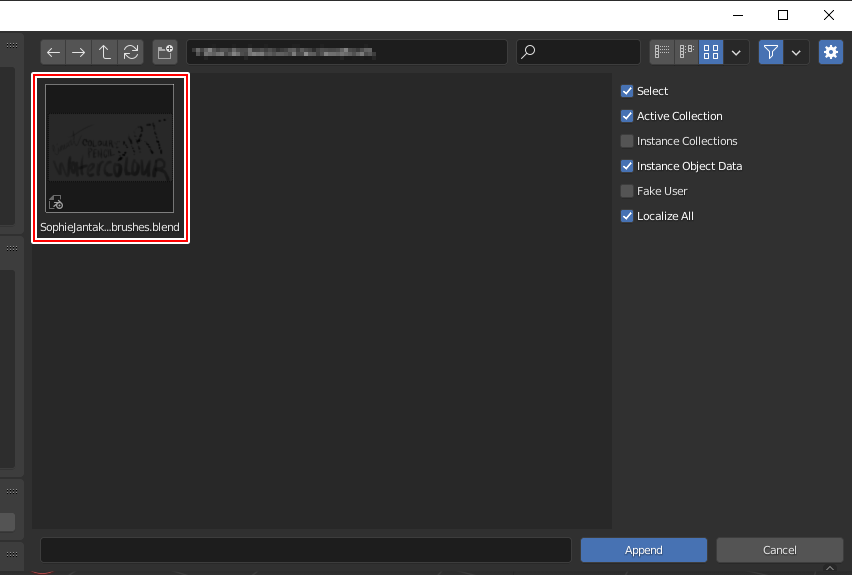
Task: Switch to vertical list display mode
Action: (662, 52)
